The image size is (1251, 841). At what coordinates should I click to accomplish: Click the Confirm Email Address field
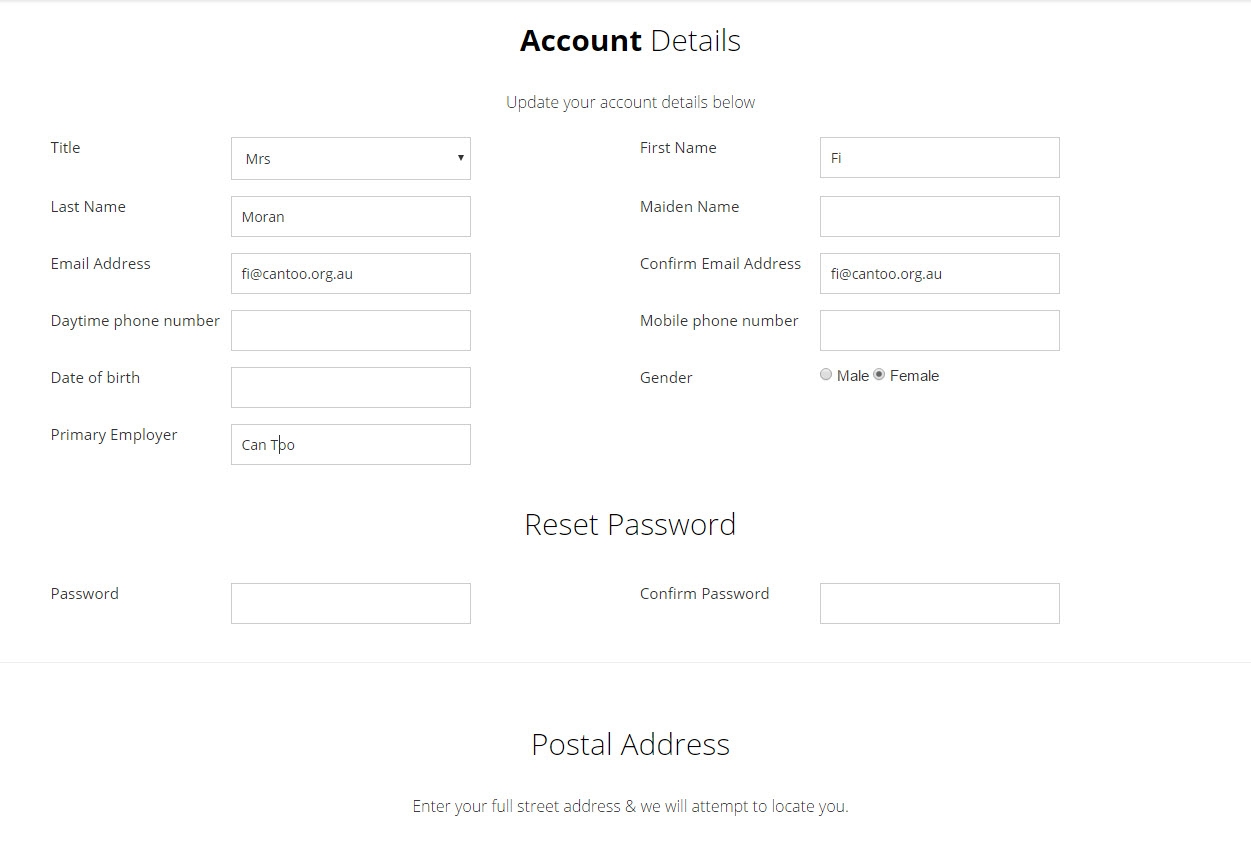(939, 273)
